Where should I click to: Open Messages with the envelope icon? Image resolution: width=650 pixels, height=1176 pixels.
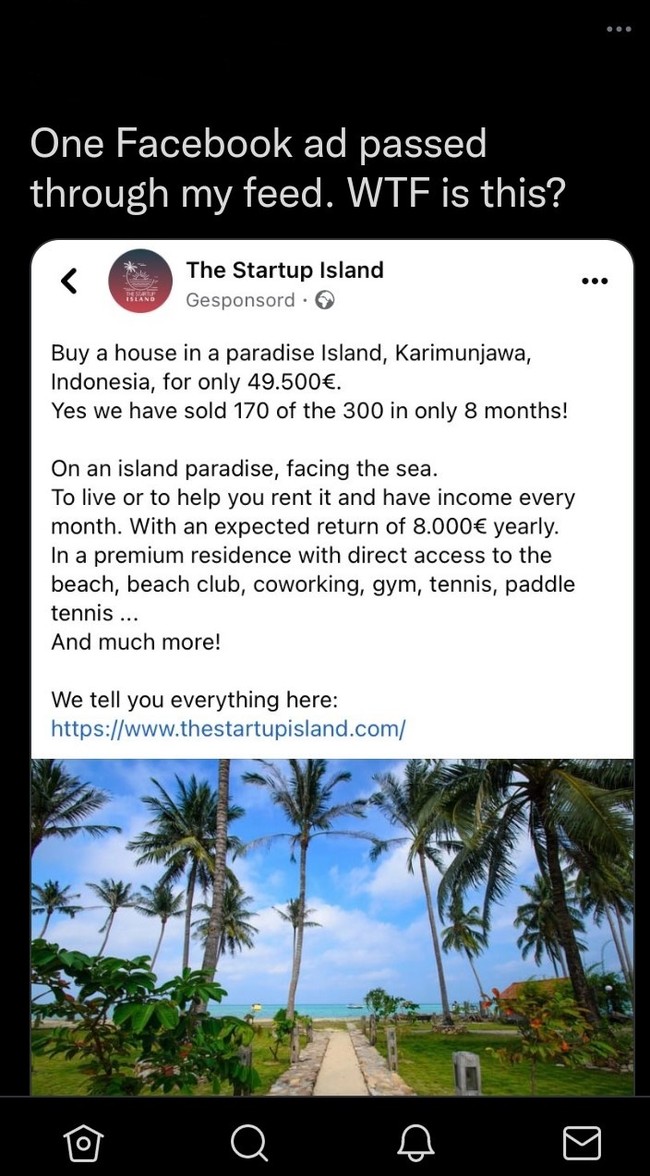point(581,1141)
